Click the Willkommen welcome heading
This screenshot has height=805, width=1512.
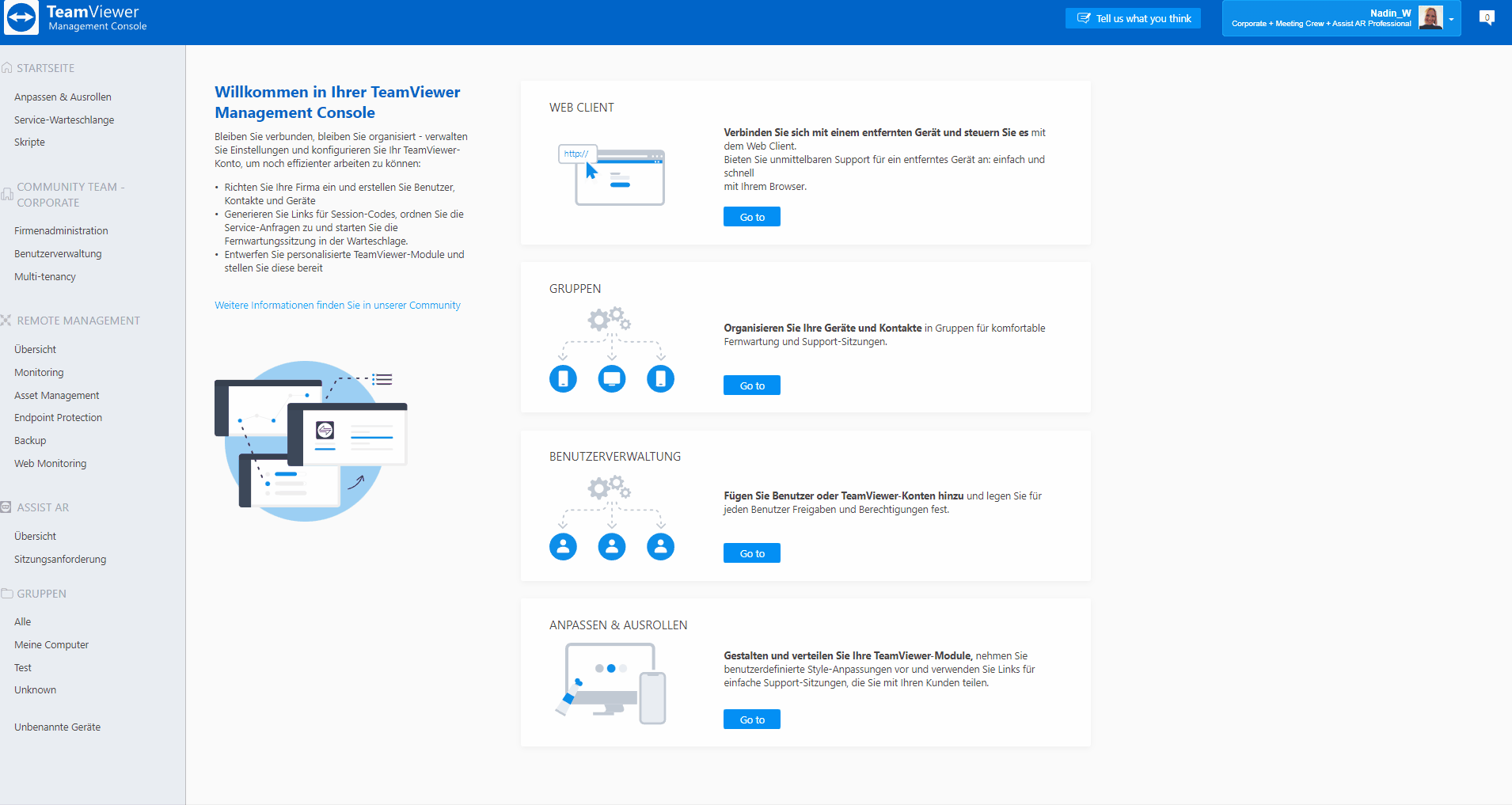coord(337,102)
